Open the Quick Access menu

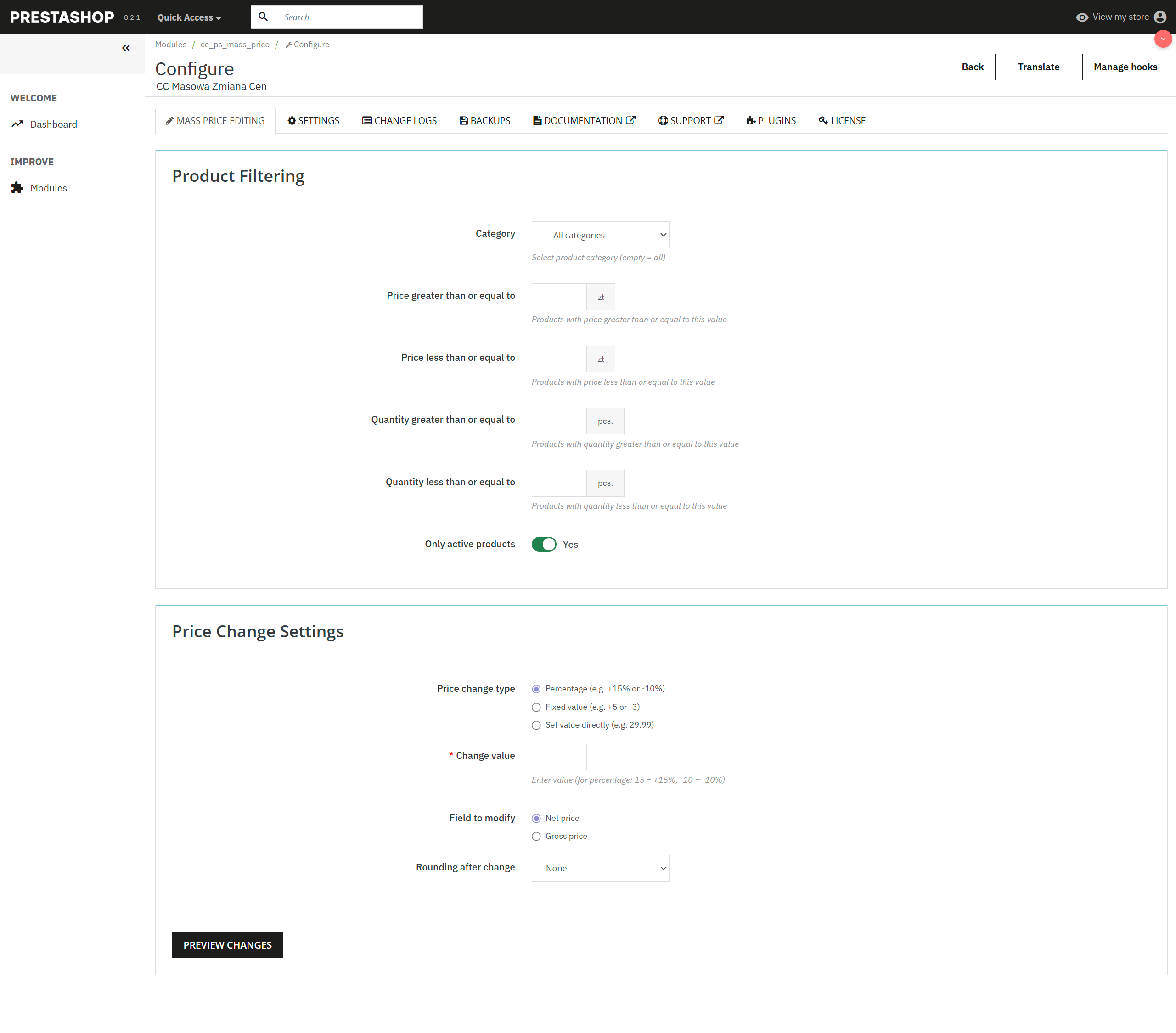tap(189, 18)
